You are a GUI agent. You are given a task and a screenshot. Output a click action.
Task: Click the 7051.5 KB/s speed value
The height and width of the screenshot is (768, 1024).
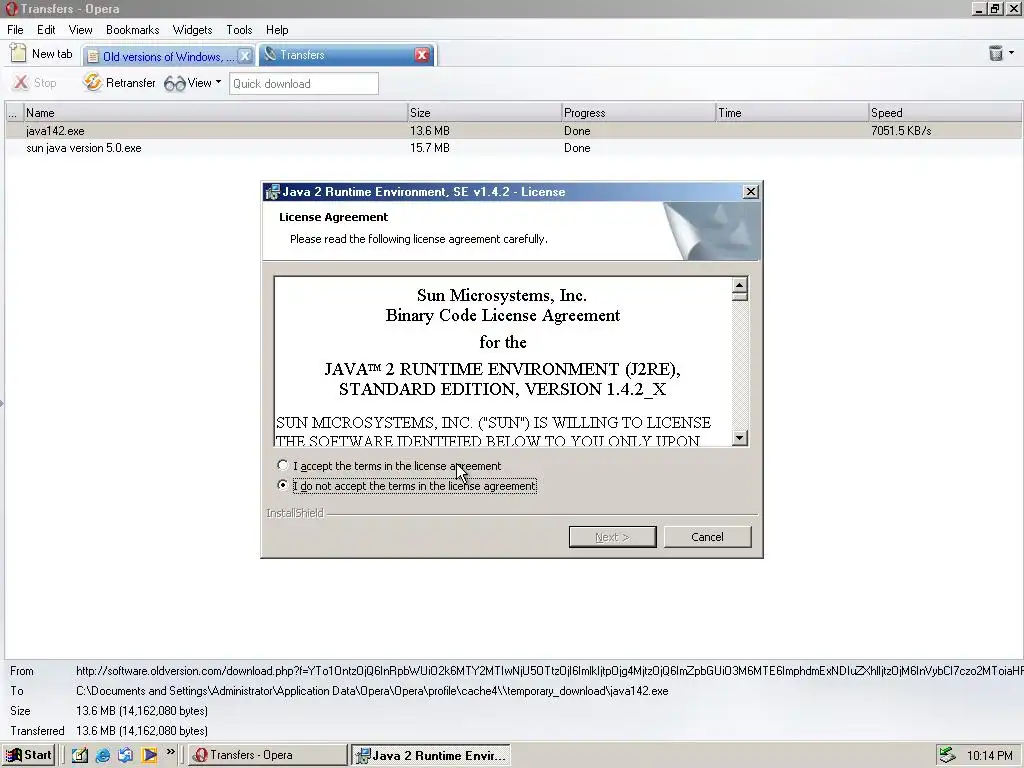pos(901,131)
